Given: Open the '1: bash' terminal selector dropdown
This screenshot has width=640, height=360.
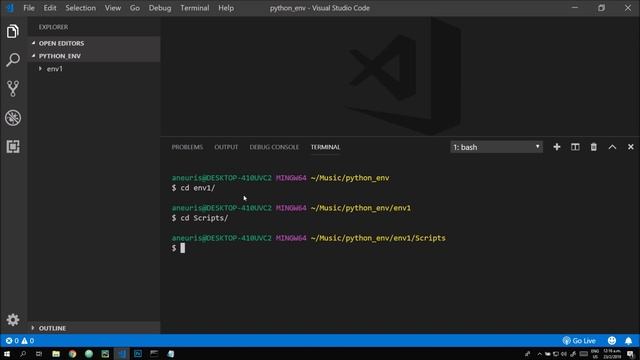Looking at the screenshot, I should tap(496, 147).
